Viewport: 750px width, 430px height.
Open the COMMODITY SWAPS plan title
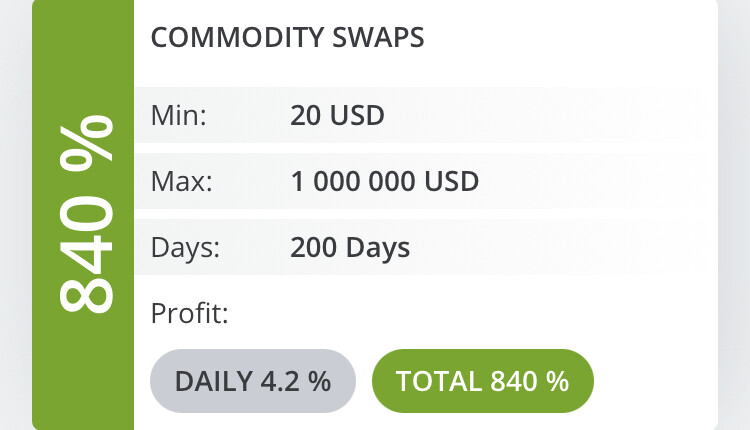point(287,37)
